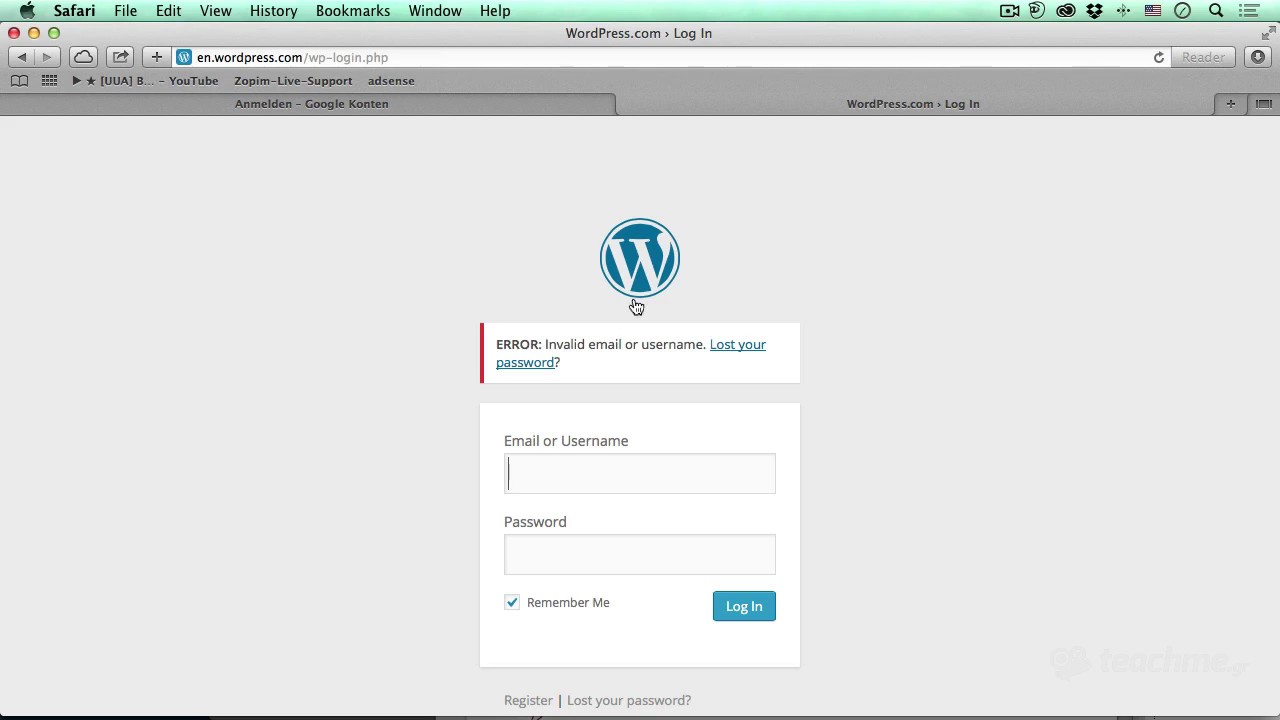Click the circled slash menu bar icon
1280x720 pixels.
(1183, 11)
